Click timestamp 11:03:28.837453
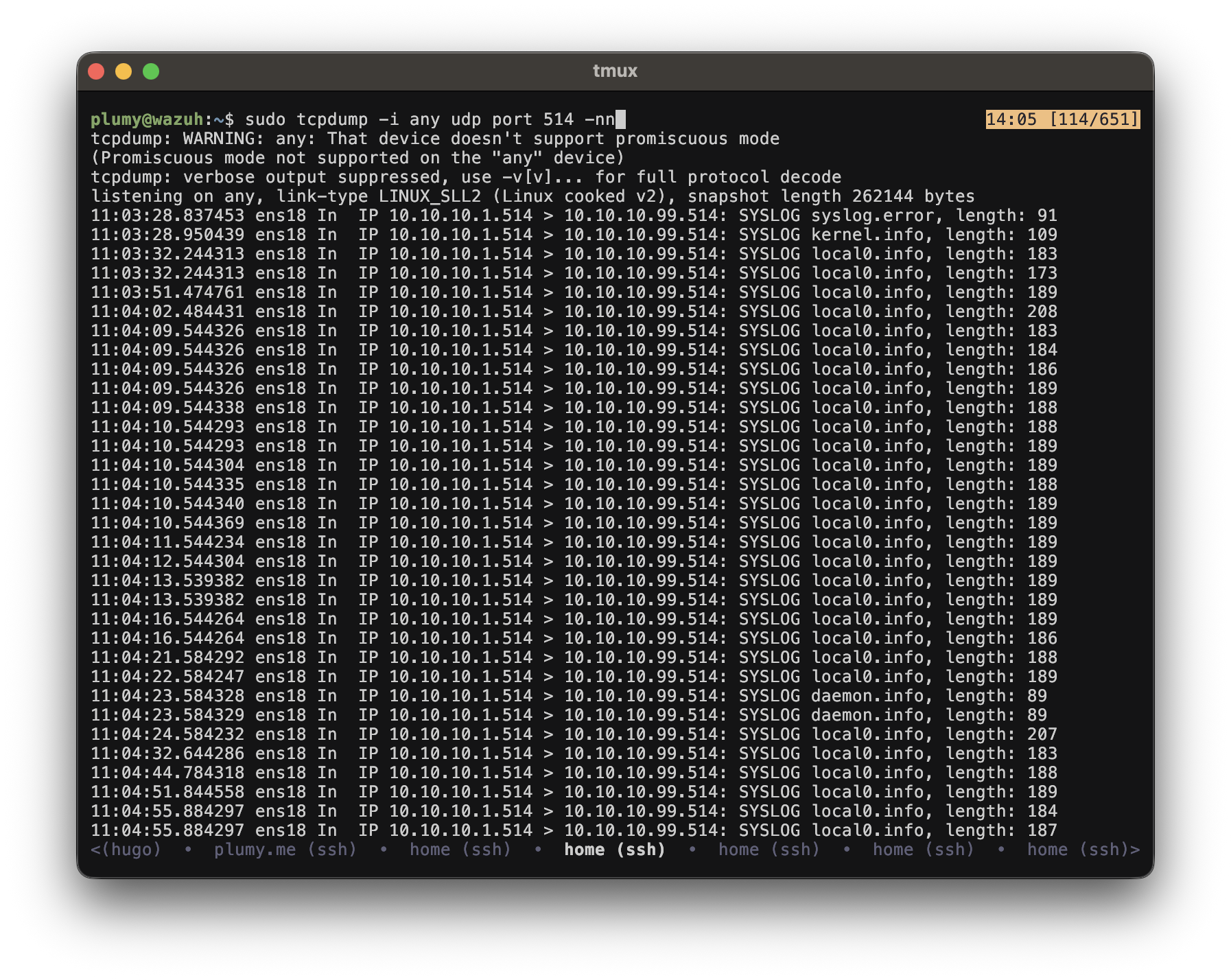The image size is (1231, 980). tap(167, 215)
